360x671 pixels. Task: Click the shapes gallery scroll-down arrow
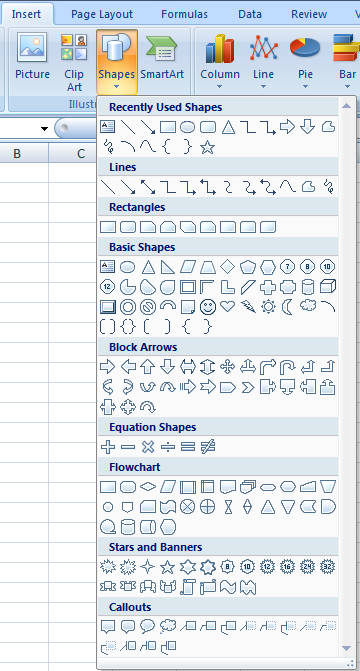point(346,648)
